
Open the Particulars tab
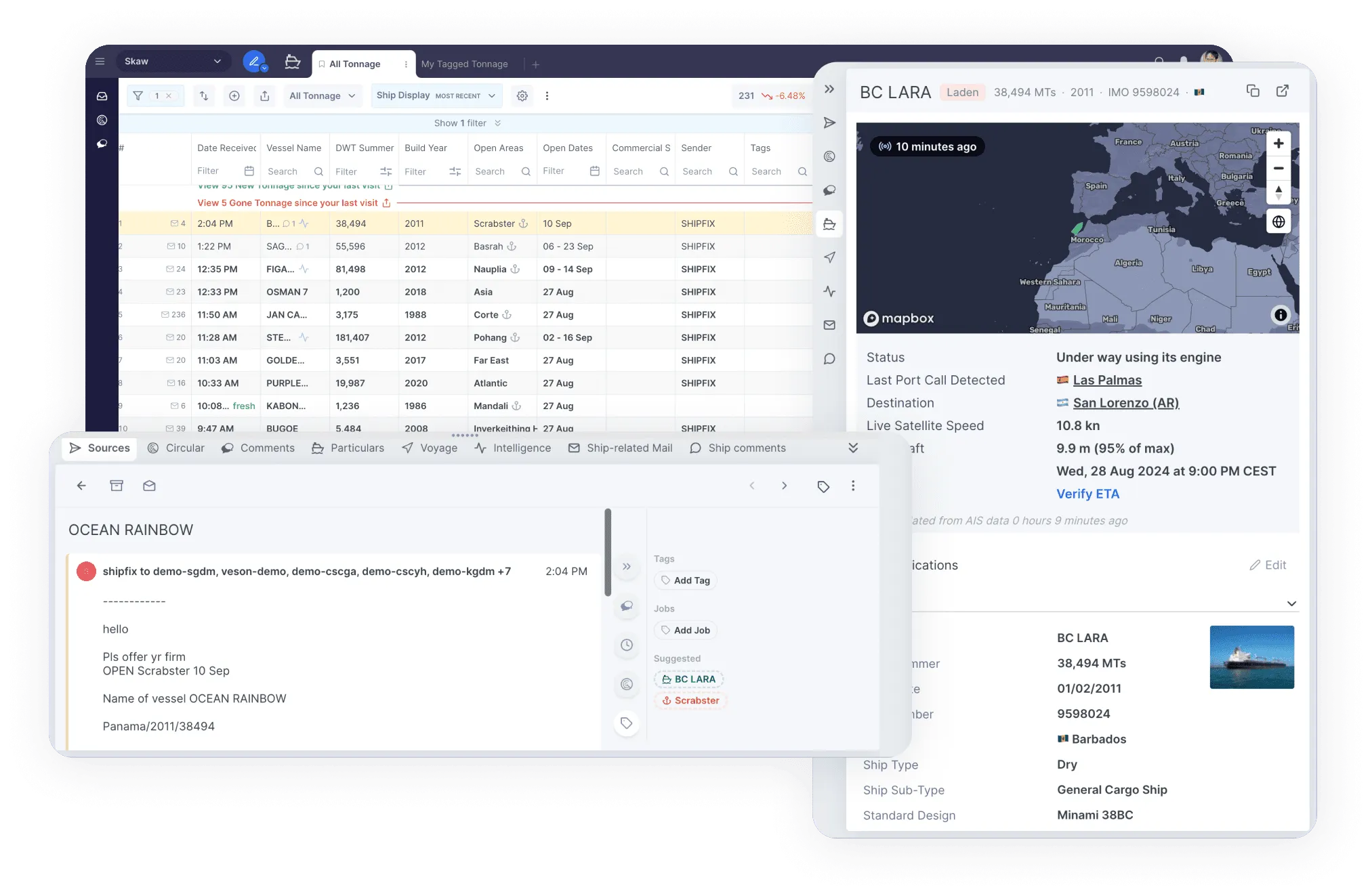348,448
